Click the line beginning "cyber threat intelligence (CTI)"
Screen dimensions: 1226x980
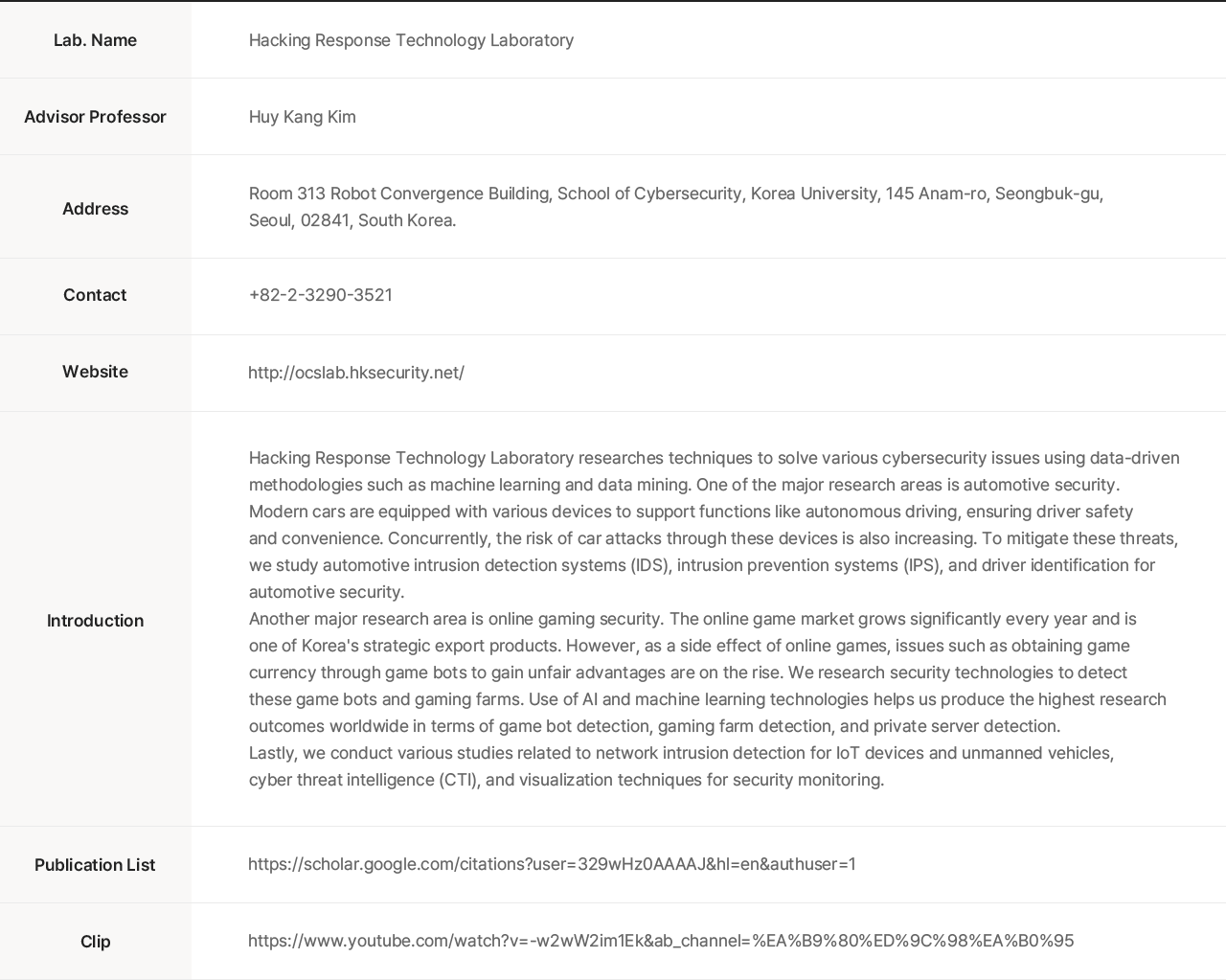tap(566, 780)
